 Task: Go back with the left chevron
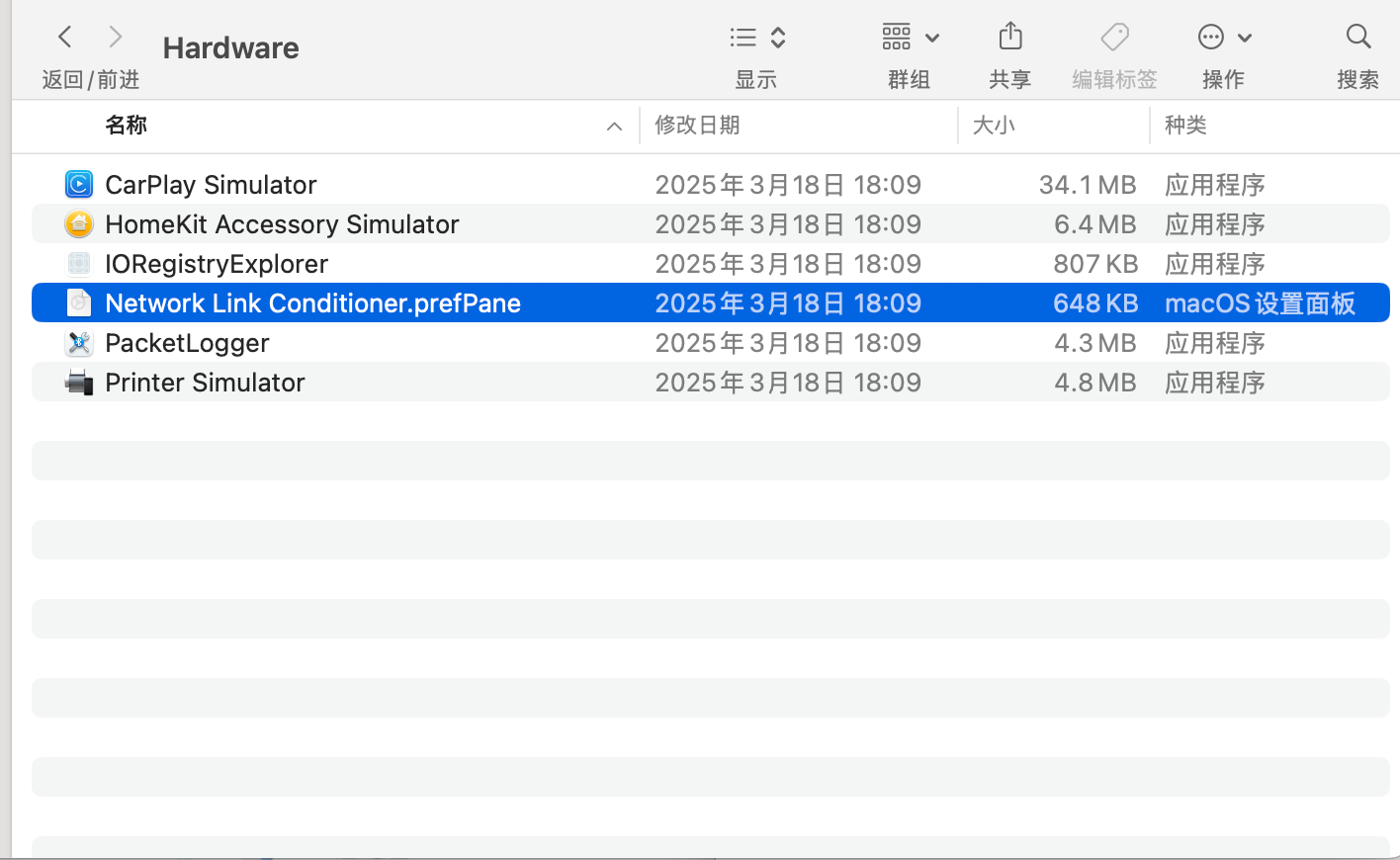[x=65, y=38]
